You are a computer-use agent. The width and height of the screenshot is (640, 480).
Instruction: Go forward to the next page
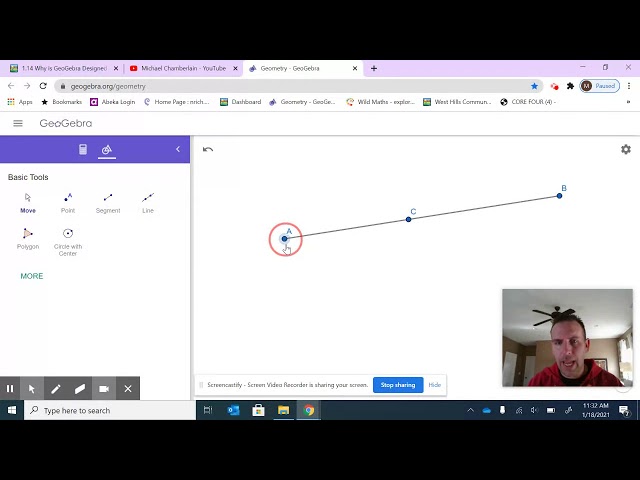[x=27, y=86]
